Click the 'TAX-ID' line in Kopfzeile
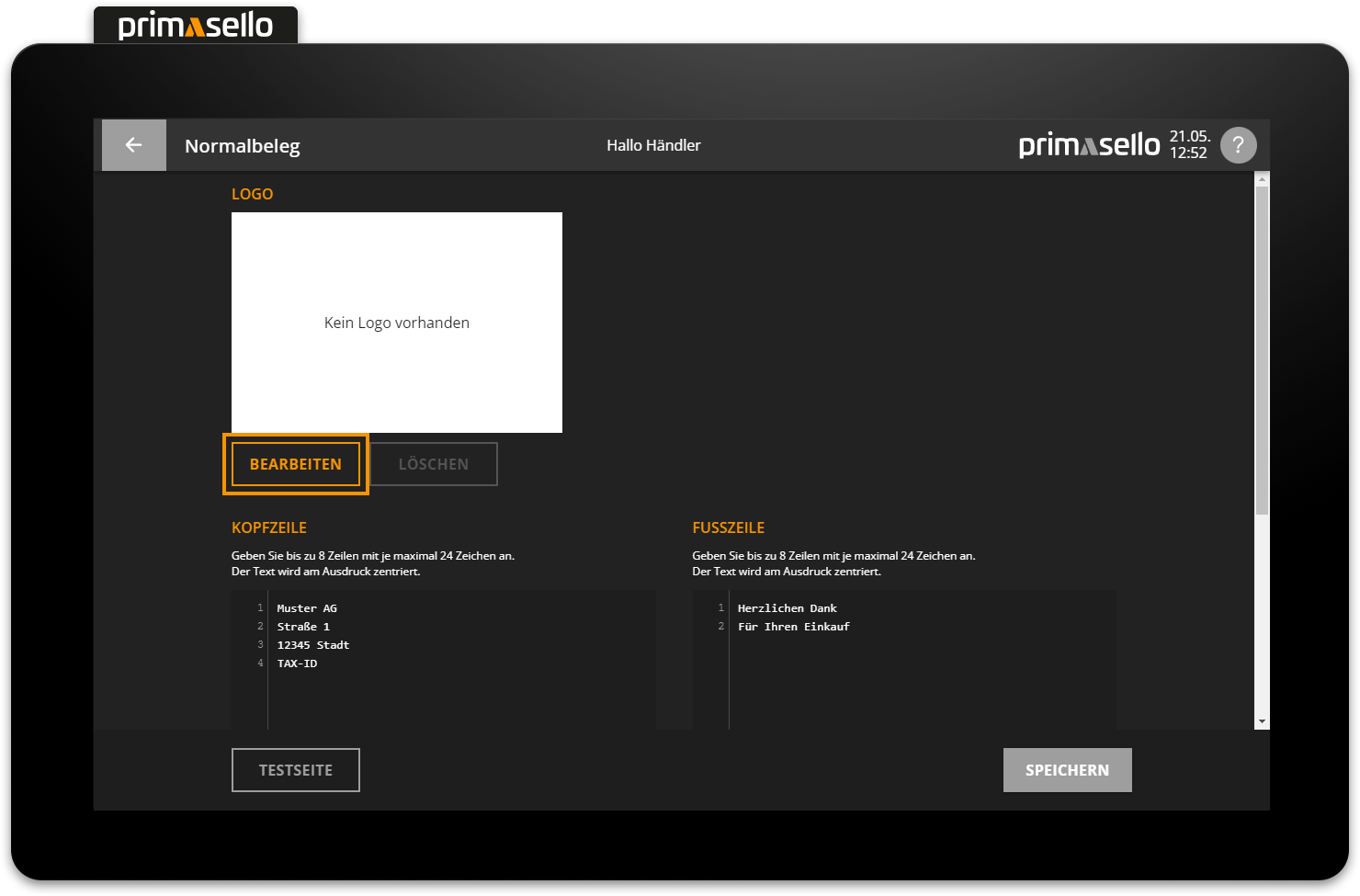This screenshot has width=1360, height=896. [x=298, y=663]
